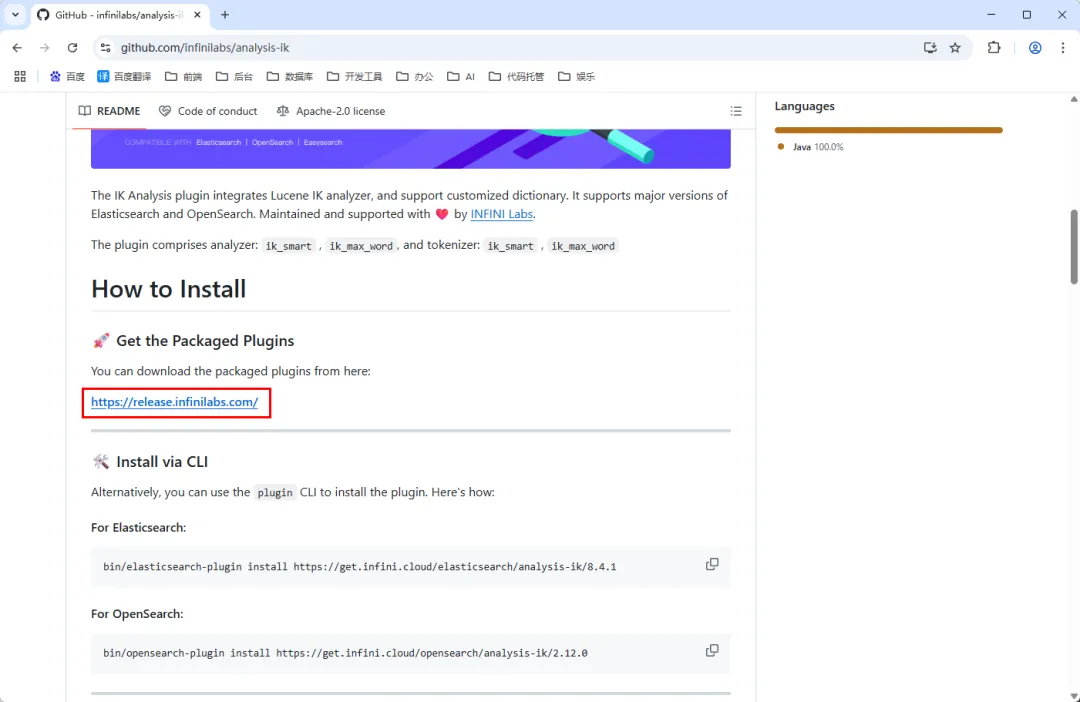The image size is (1080, 702).
Task: Copy the elasticsearch-plugin install command
Action: coord(712,564)
